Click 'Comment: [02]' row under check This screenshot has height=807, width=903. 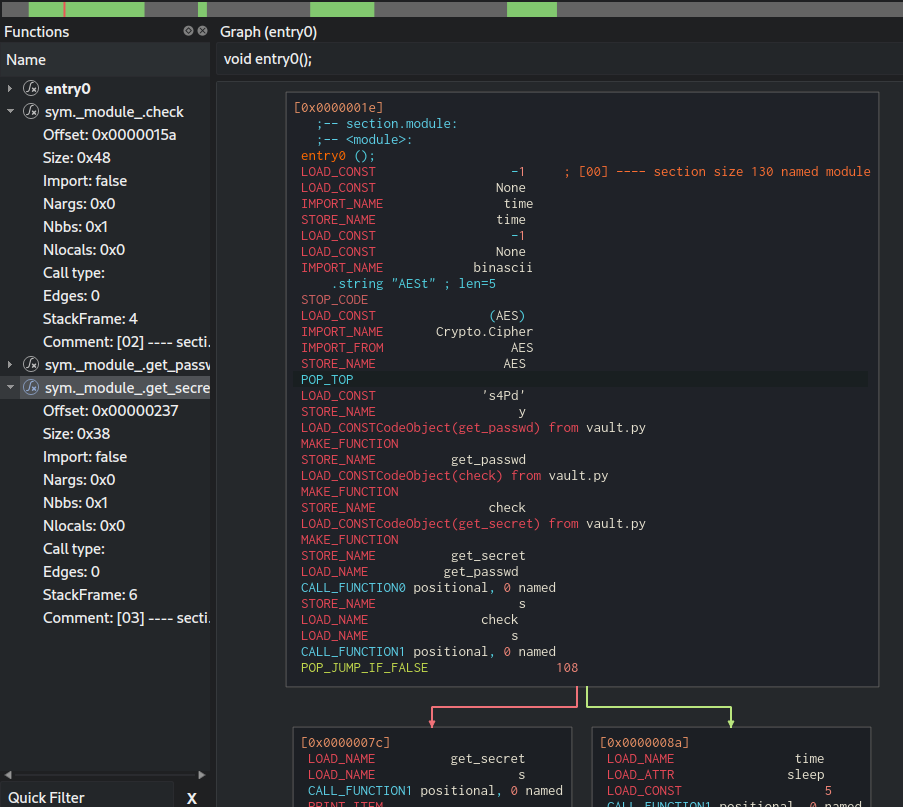(x=126, y=342)
